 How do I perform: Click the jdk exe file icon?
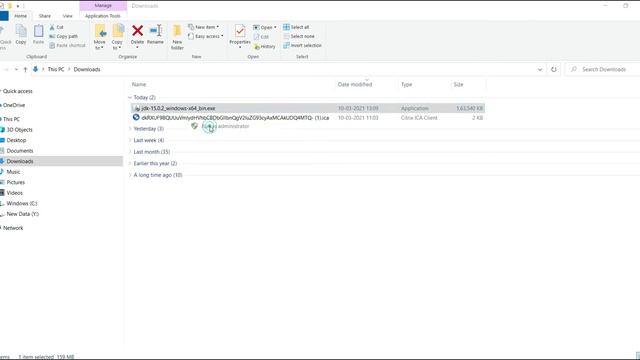click(x=137, y=109)
